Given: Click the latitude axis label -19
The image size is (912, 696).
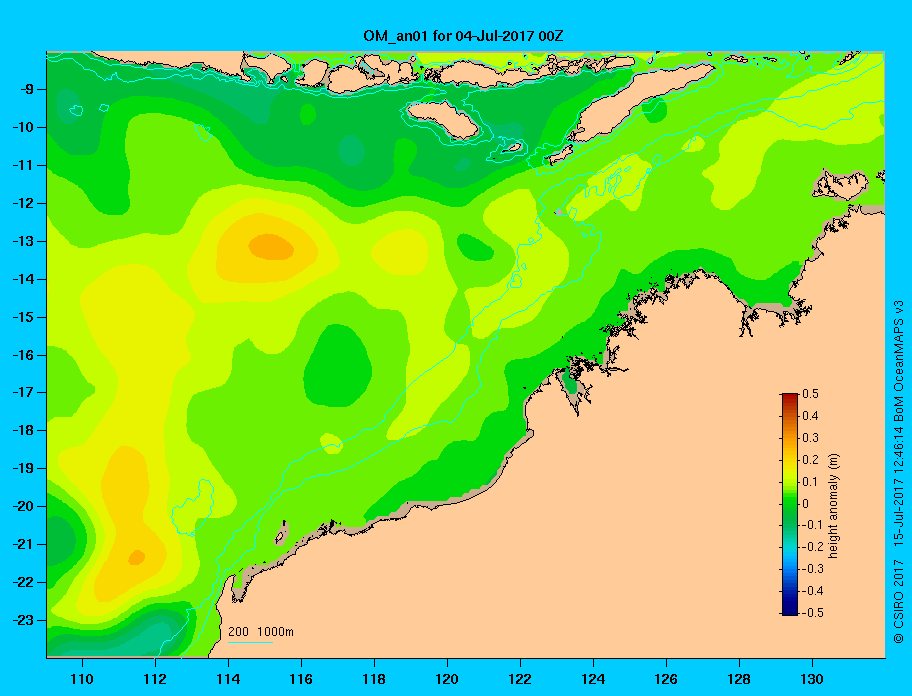Looking at the screenshot, I should [22, 468].
